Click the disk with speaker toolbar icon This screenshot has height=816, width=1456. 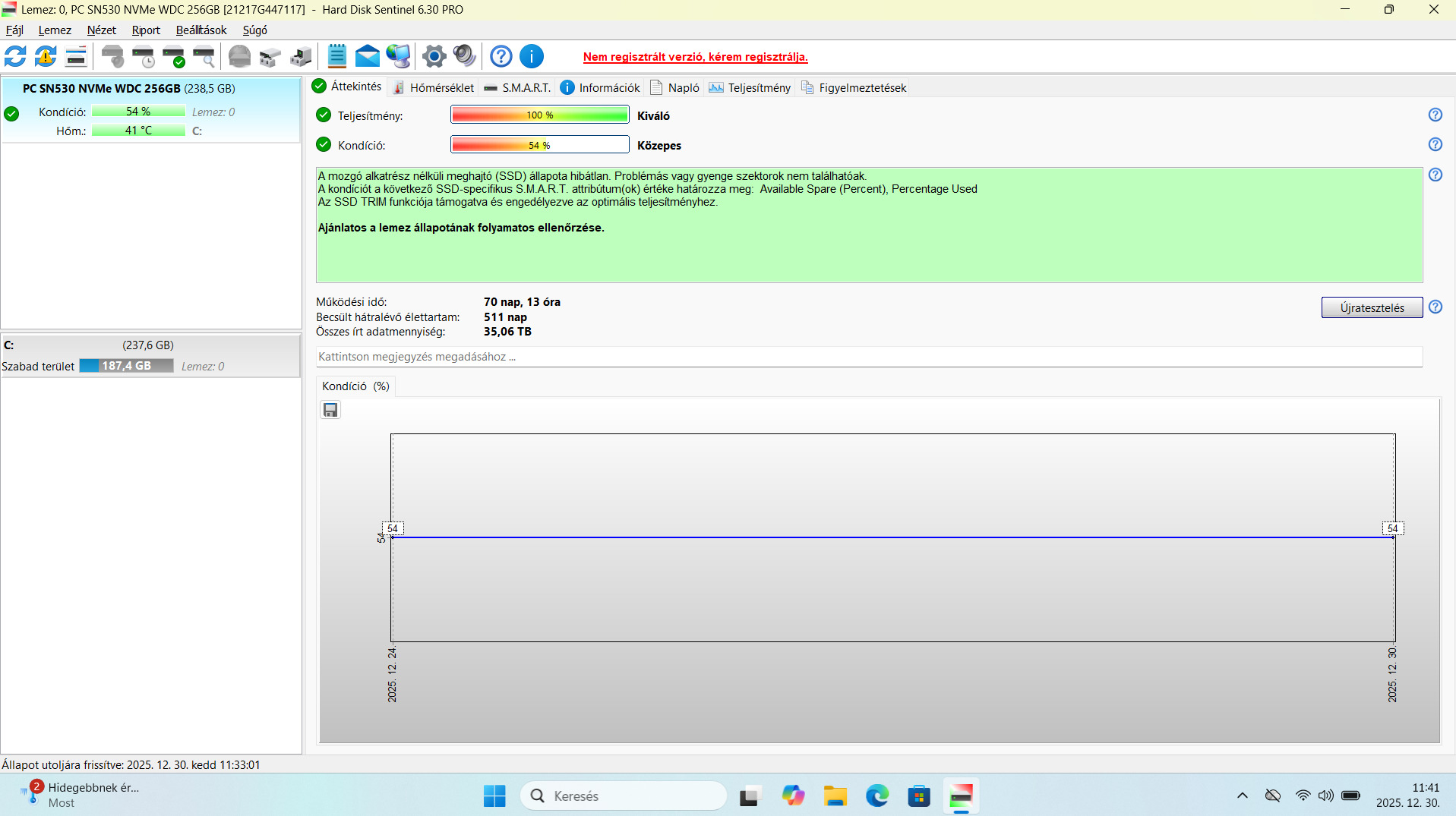click(x=113, y=56)
